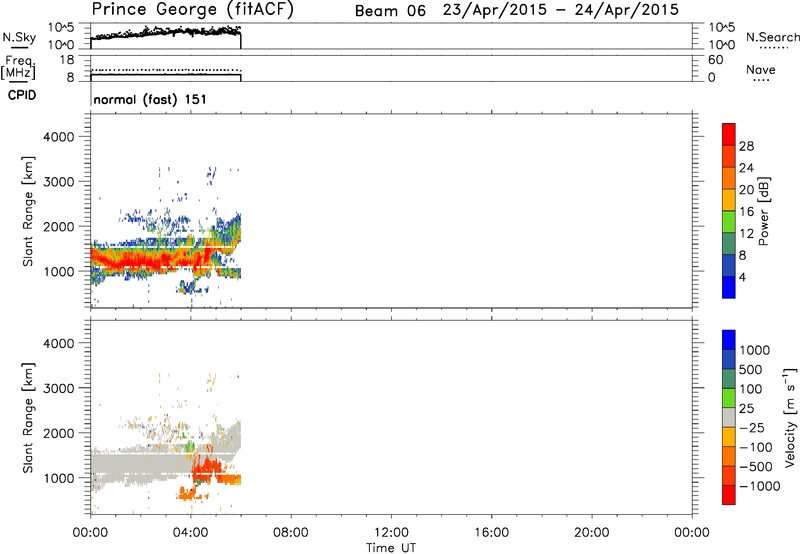Click the '12:00' time axis tick label
Image resolution: width=800 pixels, height=554 pixels.
click(x=391, y=533)
